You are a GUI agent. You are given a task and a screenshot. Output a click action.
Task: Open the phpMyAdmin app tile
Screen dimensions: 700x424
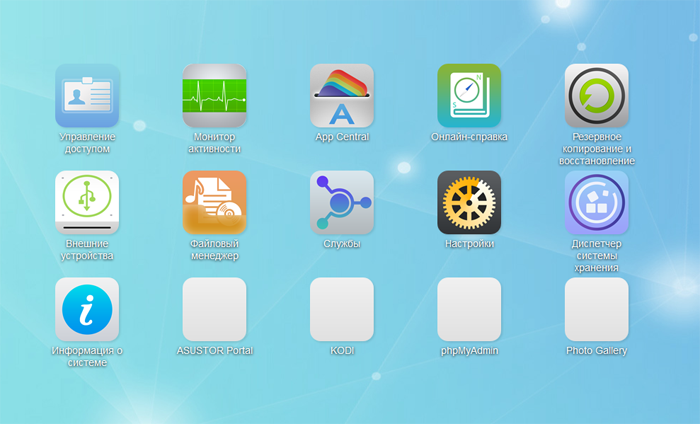click(469, 309)
